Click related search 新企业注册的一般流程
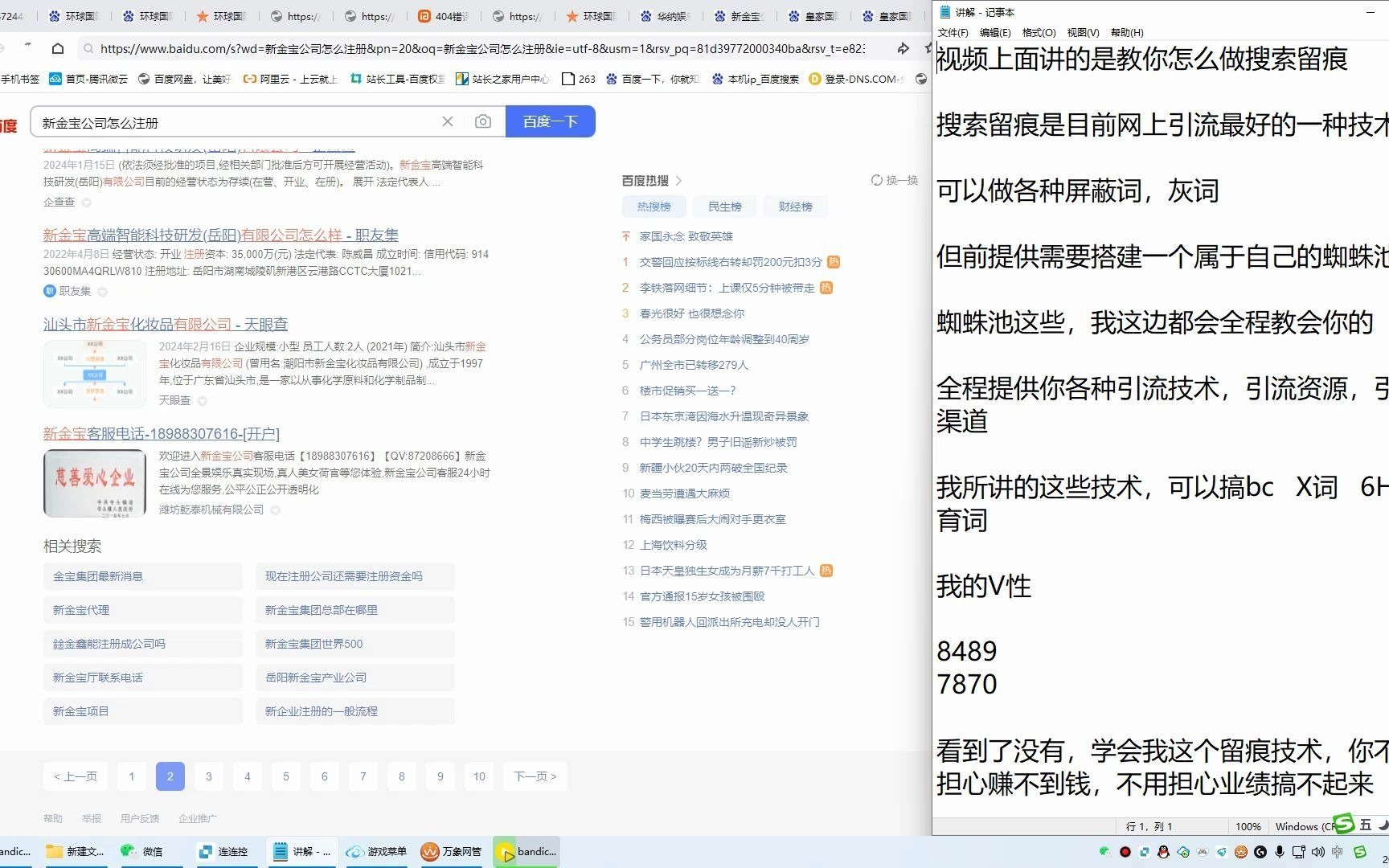 [x=355, y=711]
